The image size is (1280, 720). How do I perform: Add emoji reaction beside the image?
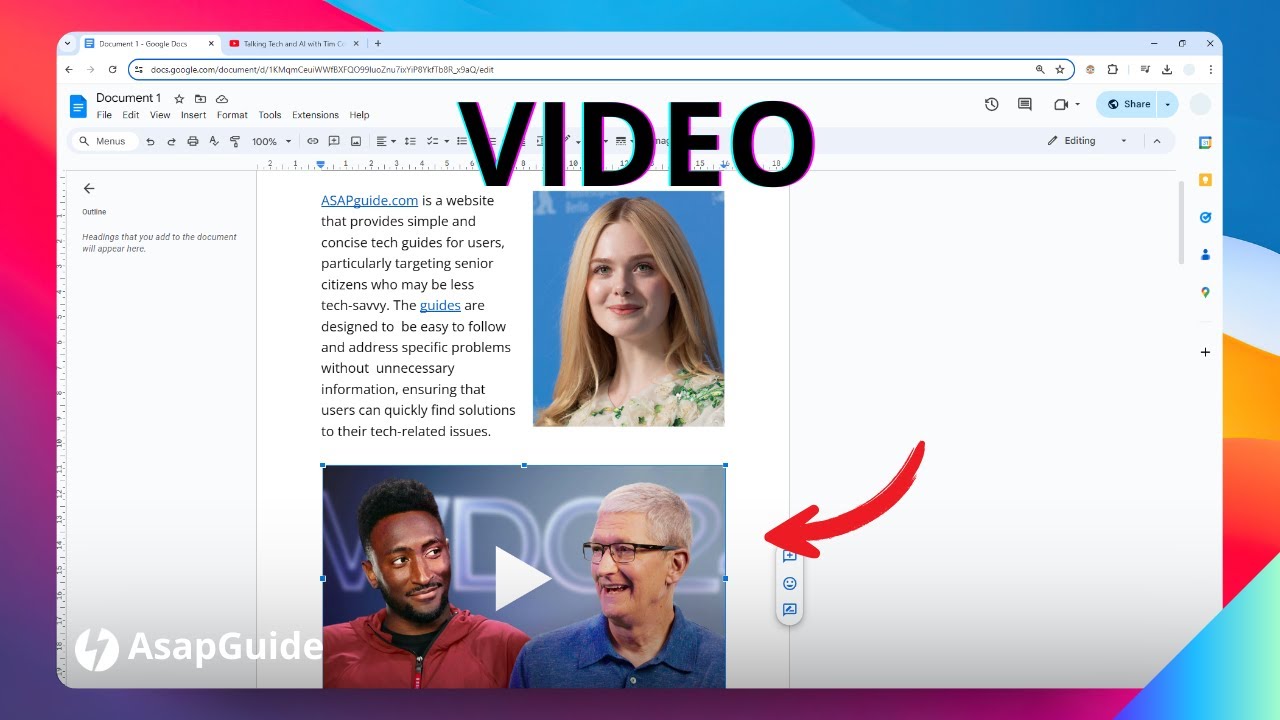click(x=789, y=583)
